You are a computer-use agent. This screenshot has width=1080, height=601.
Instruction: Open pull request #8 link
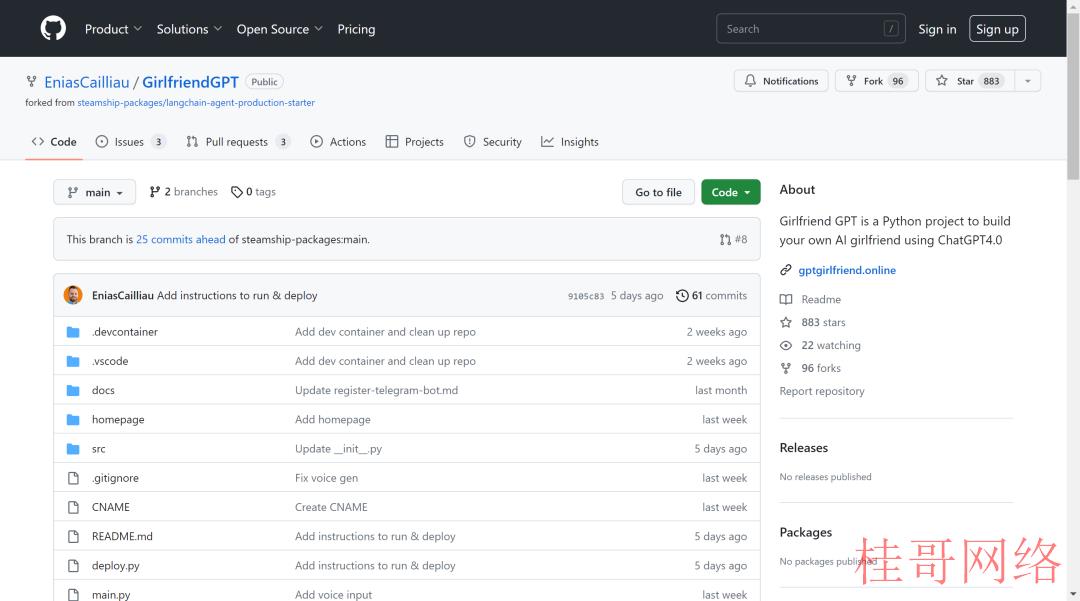(x=734, y=240)
